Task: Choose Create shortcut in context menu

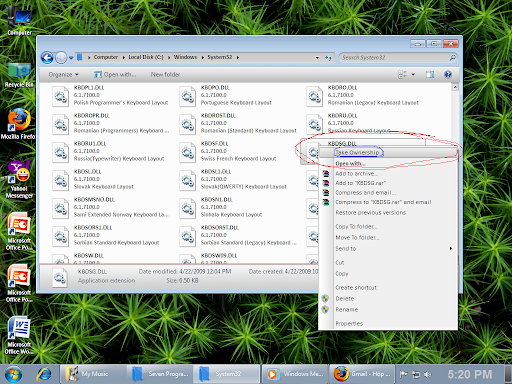Action: click(388, 288)
